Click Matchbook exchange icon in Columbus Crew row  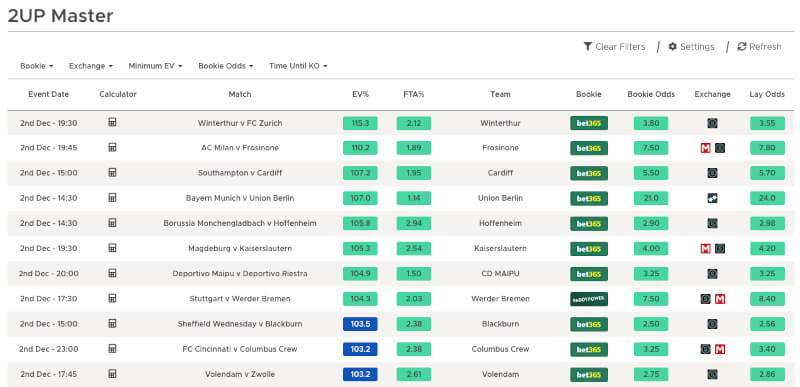pos(720,349)
